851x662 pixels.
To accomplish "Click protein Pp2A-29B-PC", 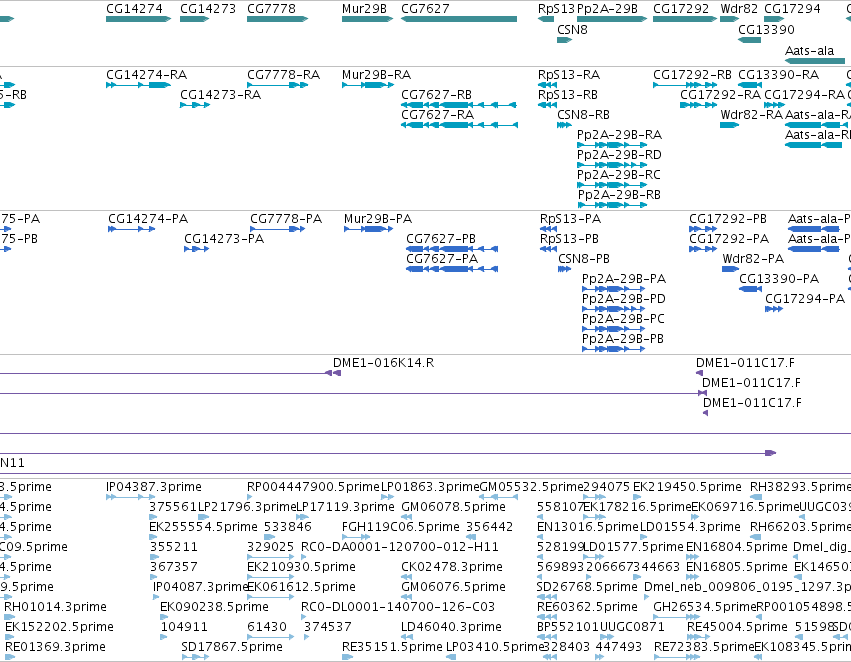I will pos(623,320).
